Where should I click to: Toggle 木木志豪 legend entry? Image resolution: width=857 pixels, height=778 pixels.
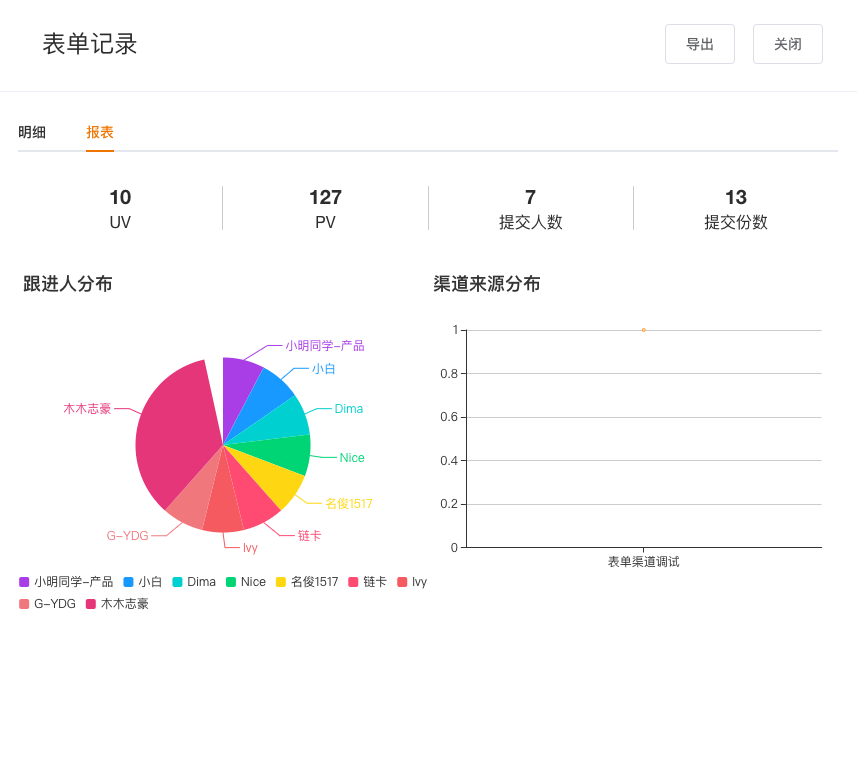(117, 604)
